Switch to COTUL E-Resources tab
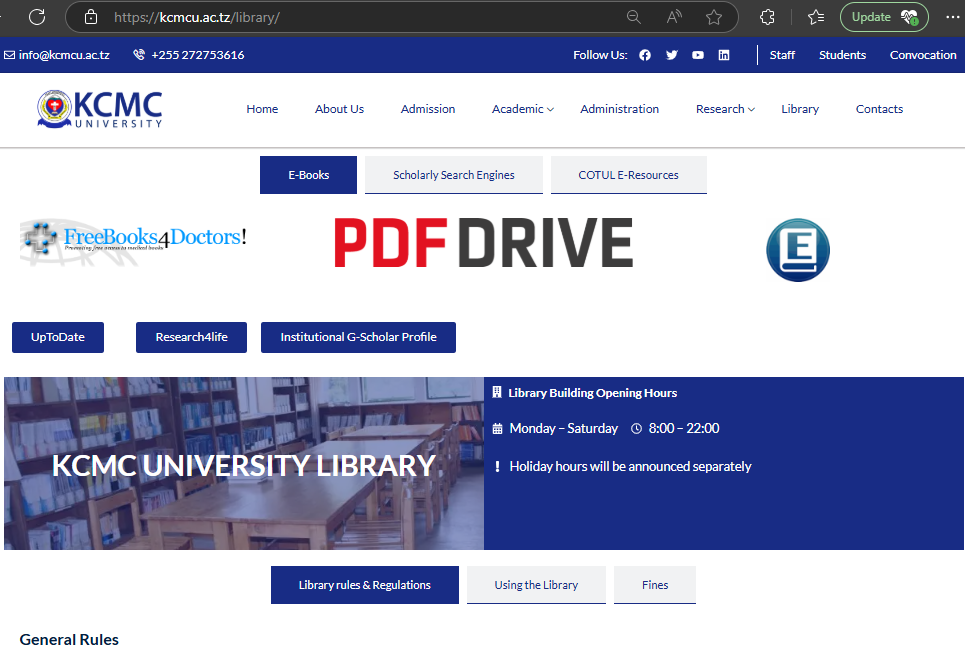Viewport: 965px width, 647px height. click(628, 175)
